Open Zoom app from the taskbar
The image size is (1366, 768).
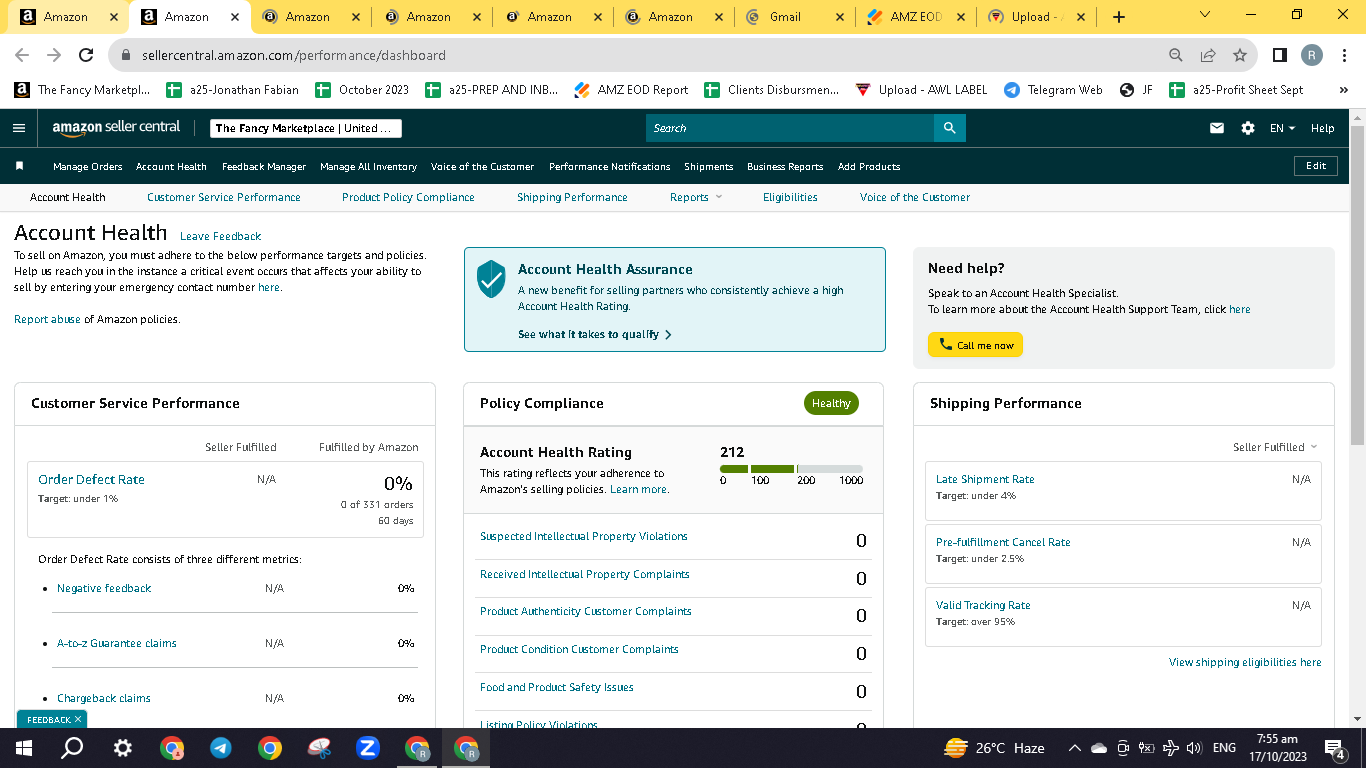367,748
